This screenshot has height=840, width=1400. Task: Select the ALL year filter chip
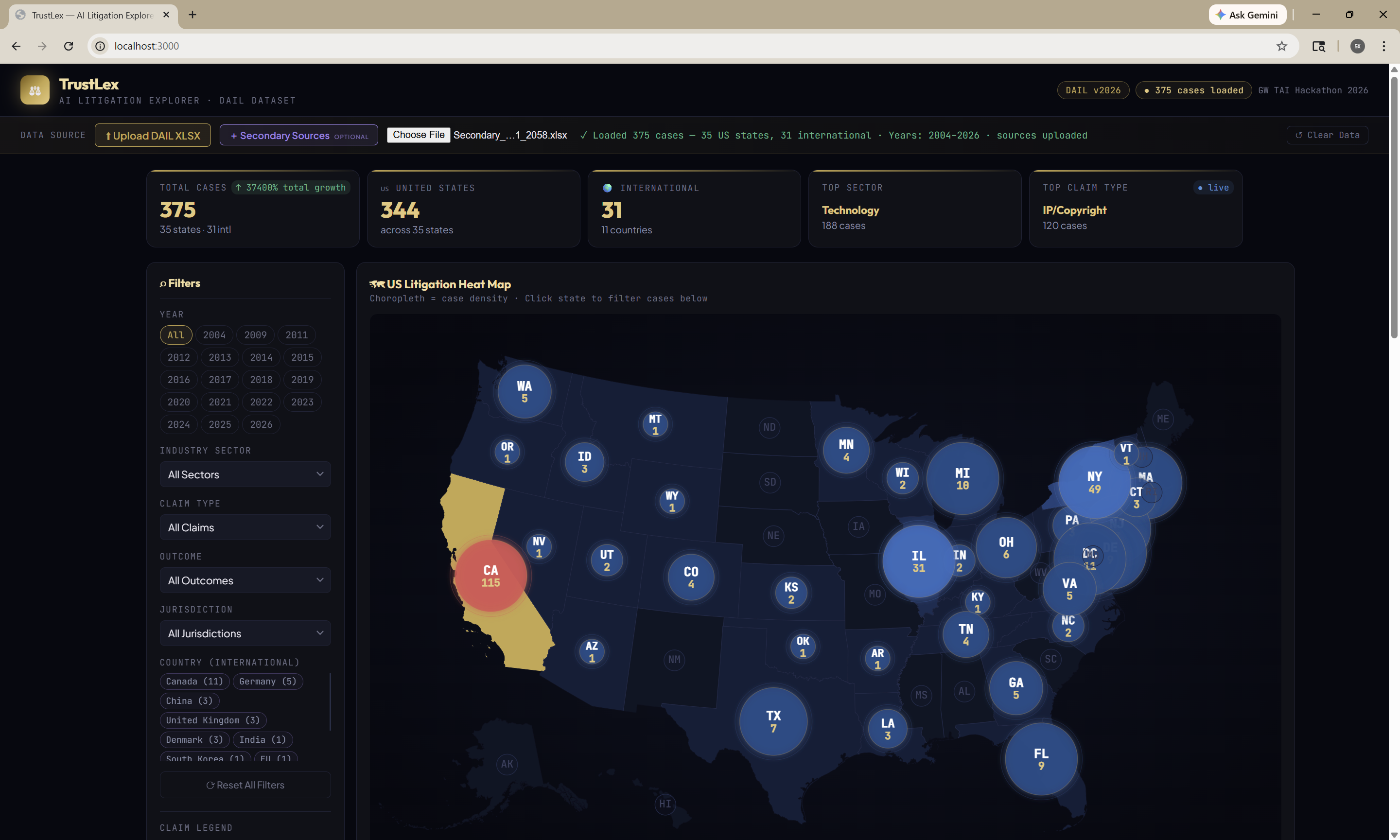176,335
